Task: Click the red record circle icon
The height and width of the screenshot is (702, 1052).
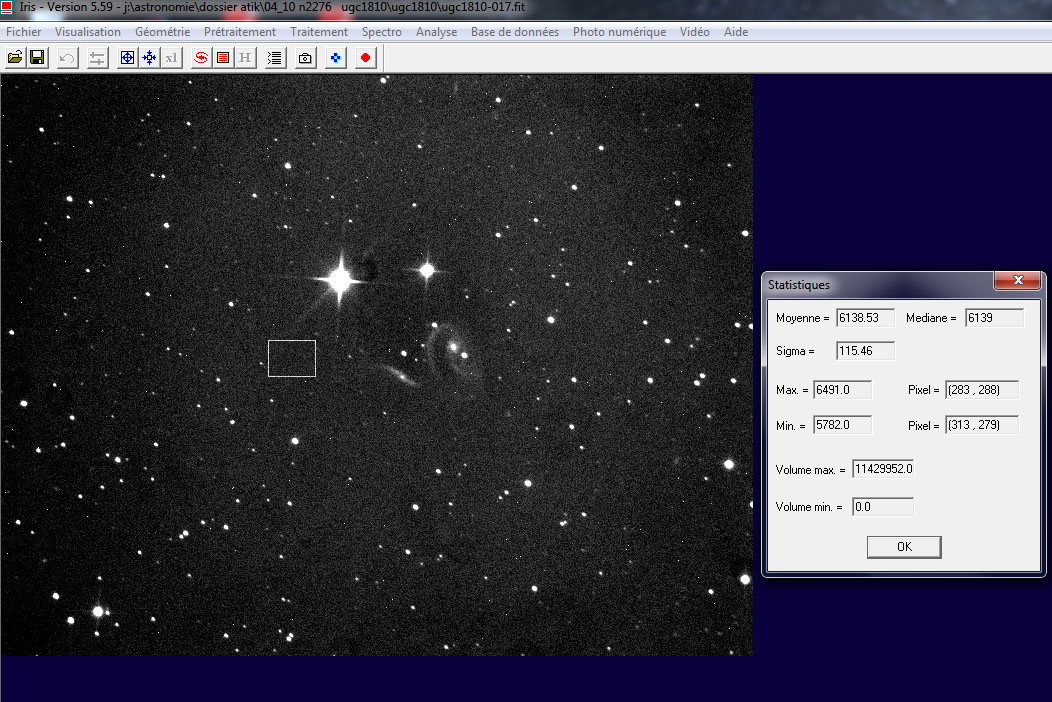Action: pyautogui.click(x=366, y=58)
